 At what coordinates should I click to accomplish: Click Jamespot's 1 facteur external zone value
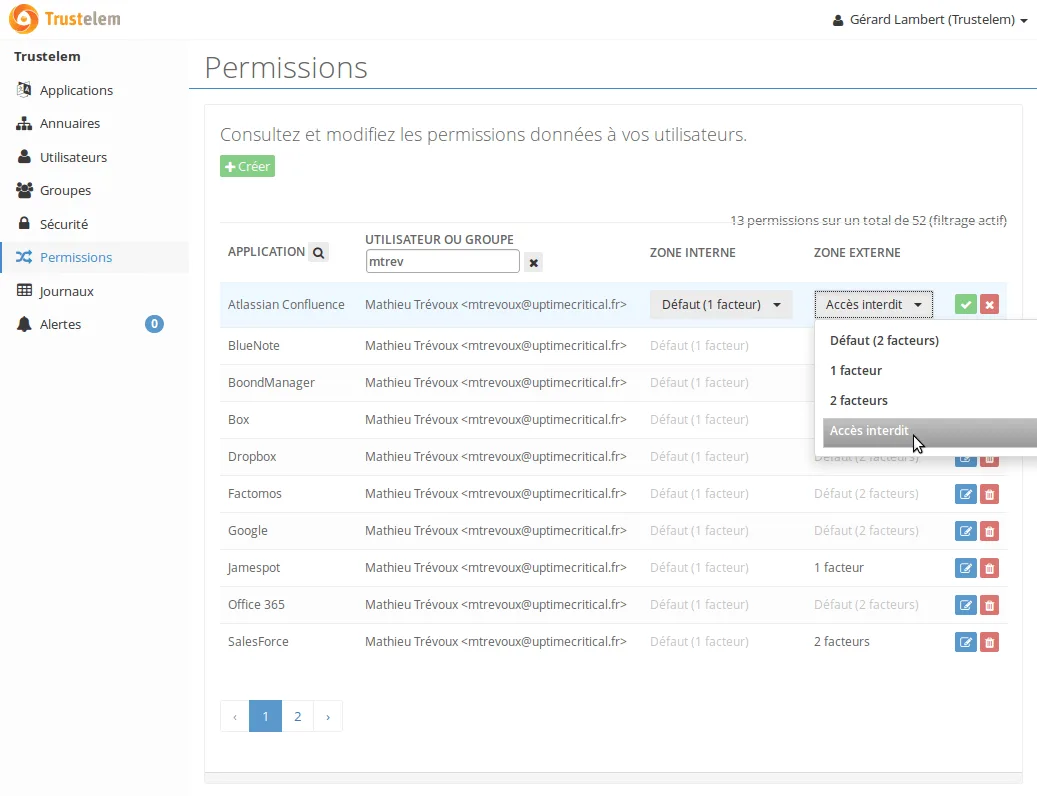pos(839,568)
